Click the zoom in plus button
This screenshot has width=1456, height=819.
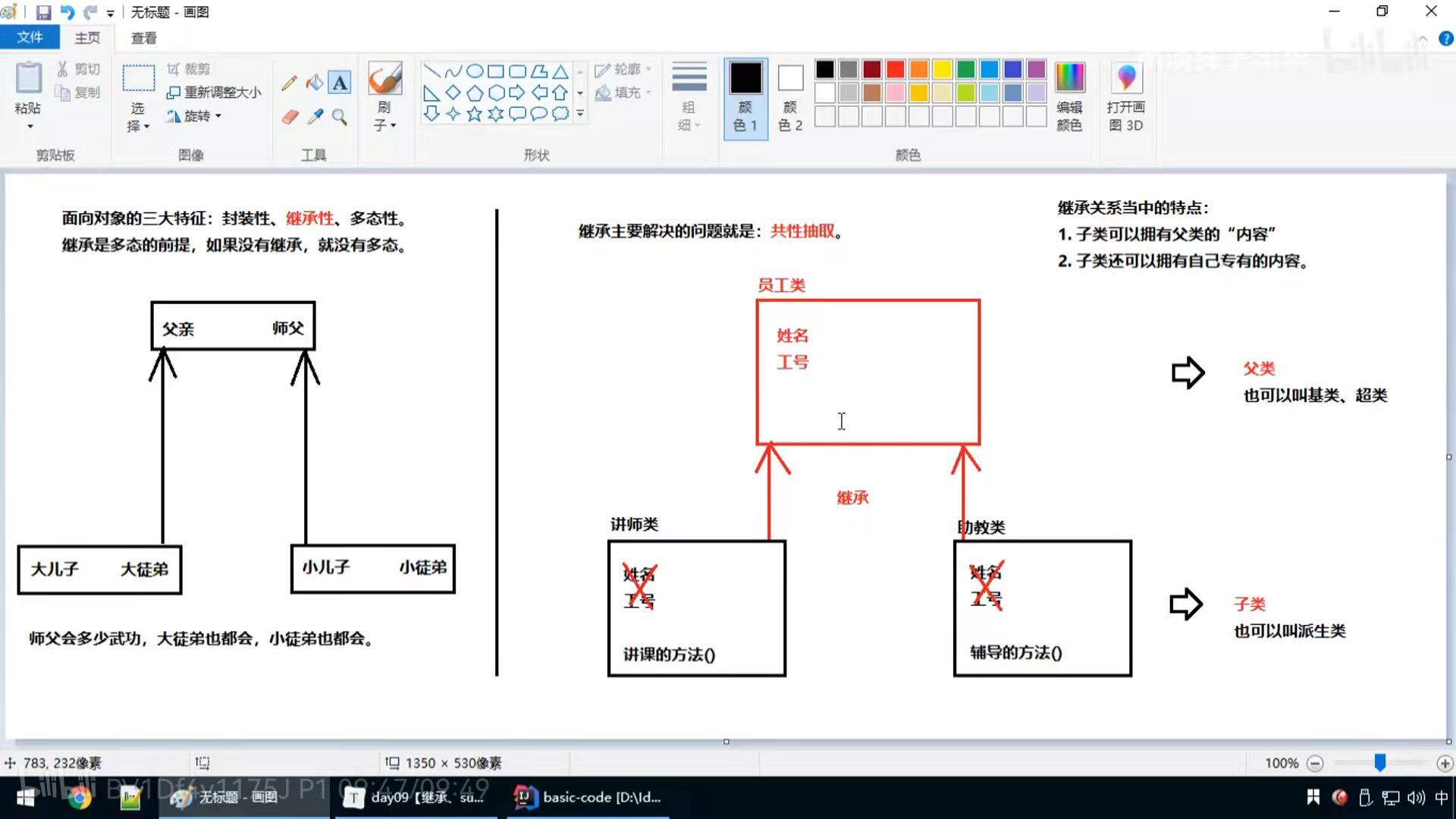point(1444,764)
